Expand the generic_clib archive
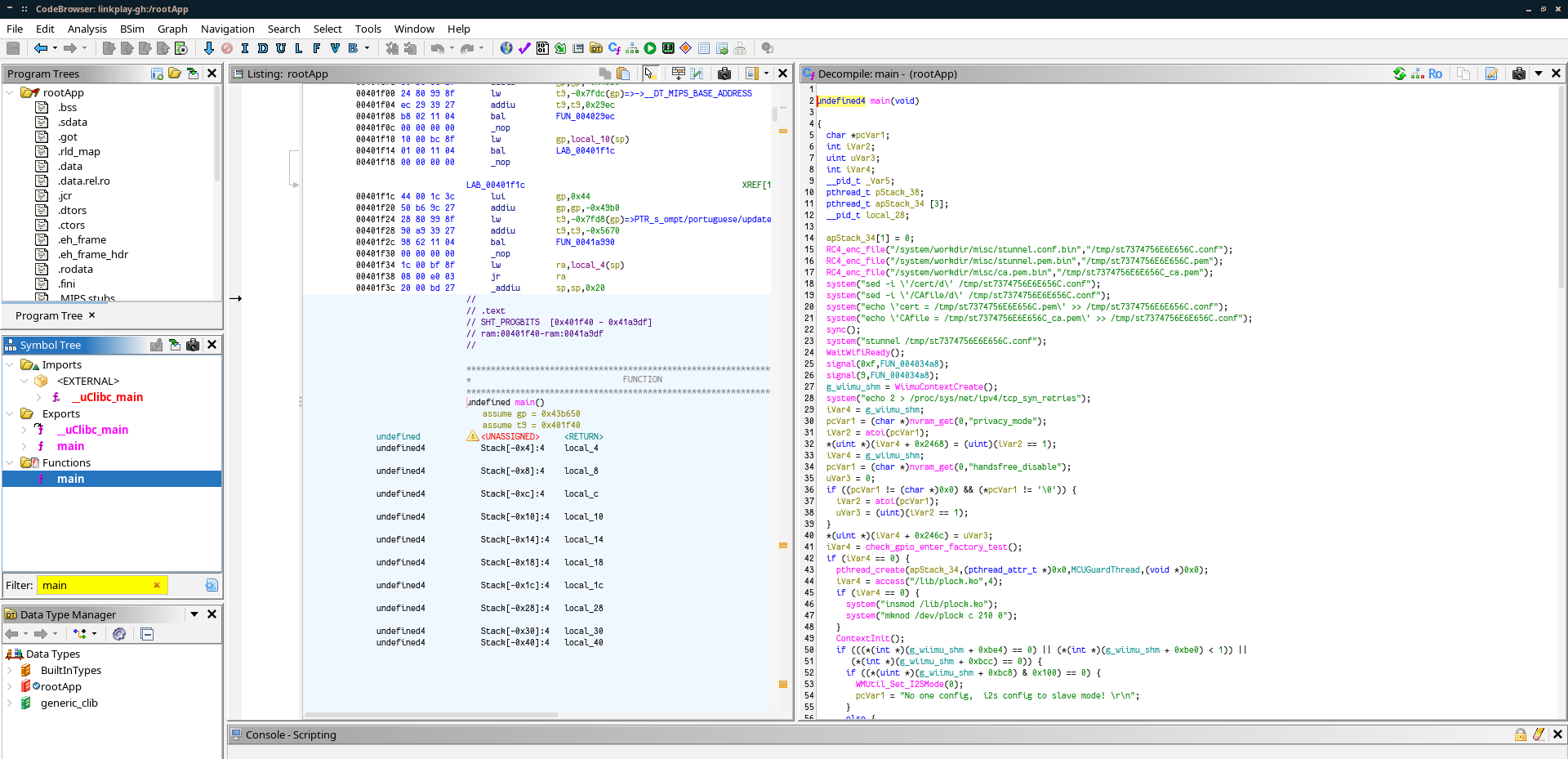 (10, 703)
